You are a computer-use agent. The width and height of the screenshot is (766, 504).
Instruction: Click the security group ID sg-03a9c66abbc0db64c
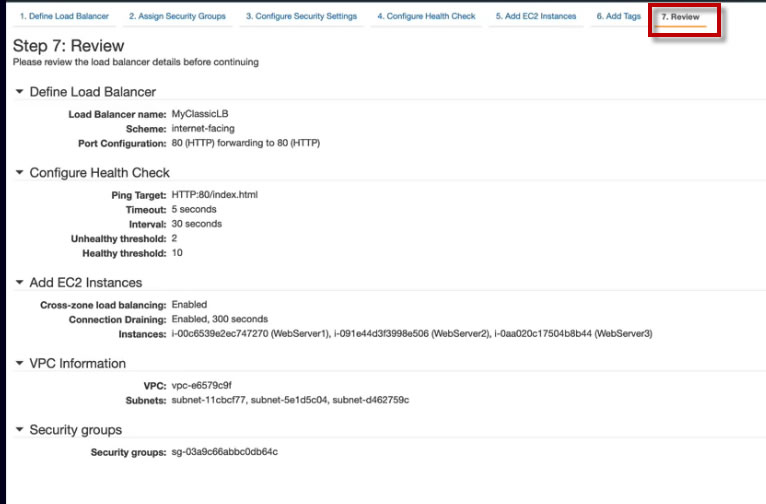click(x=224, y=452)
